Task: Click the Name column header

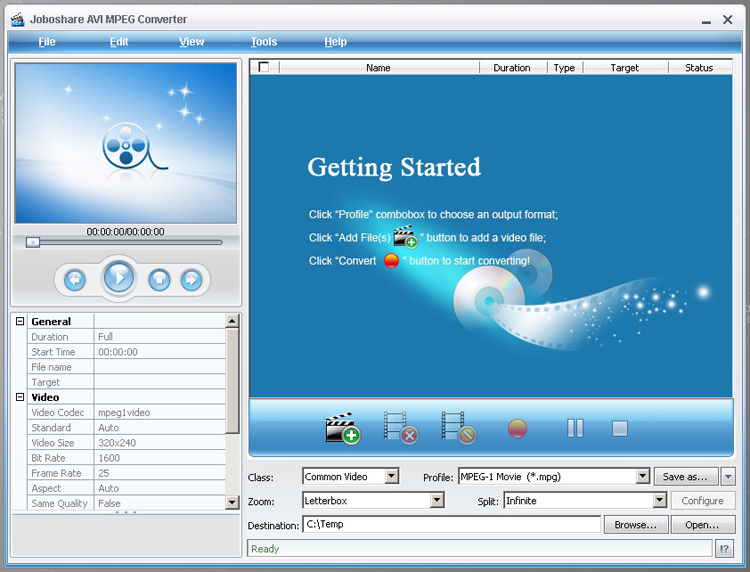Action: click(x=378, y=67)
